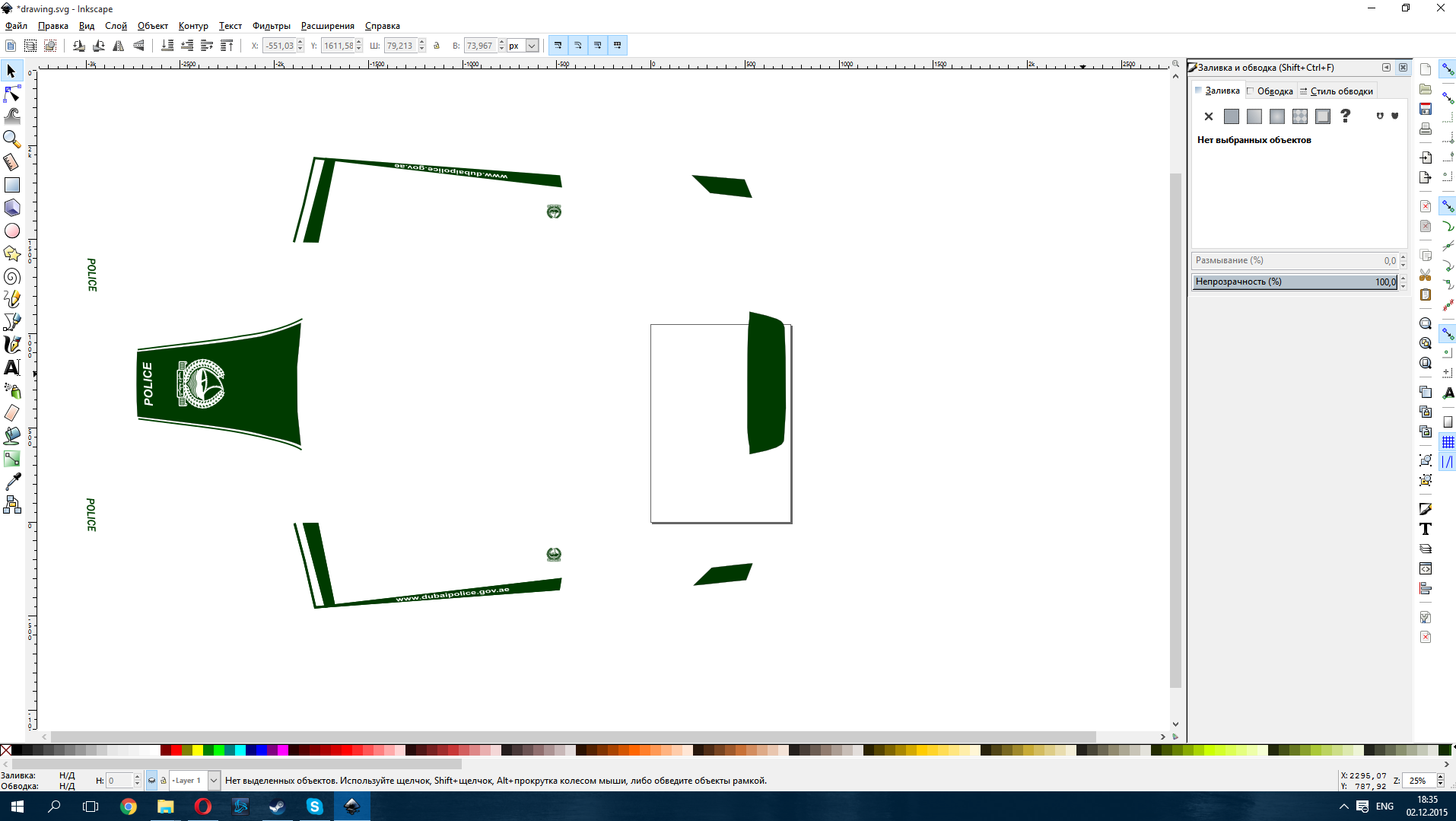This screenshot has height=821, width=1456.
Task: Open the Layer 1 selector dropdown
Action: [x=214, y=781]
